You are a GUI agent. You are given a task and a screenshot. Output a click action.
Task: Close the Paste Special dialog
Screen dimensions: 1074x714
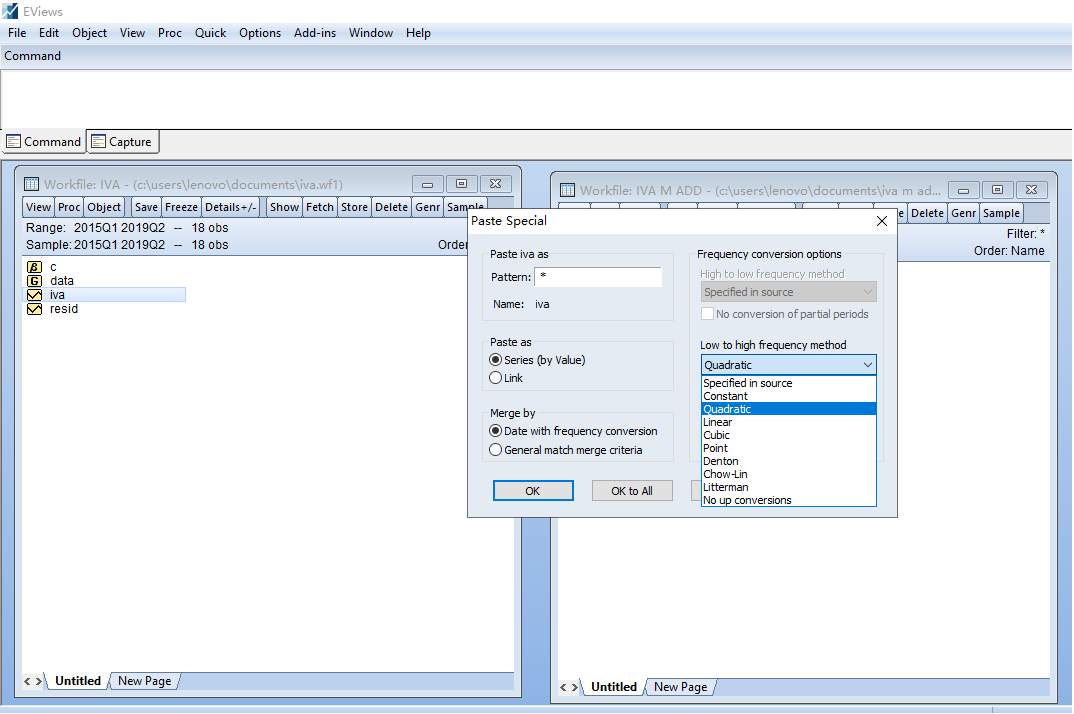[882, 221]
